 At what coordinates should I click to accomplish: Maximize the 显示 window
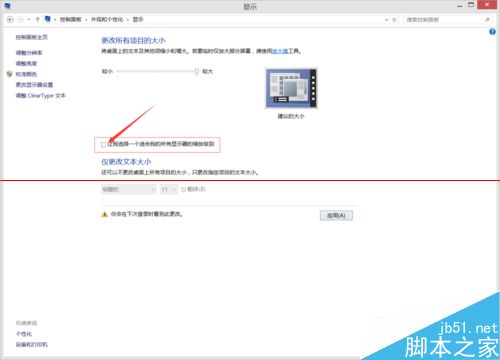coord(471,5)
